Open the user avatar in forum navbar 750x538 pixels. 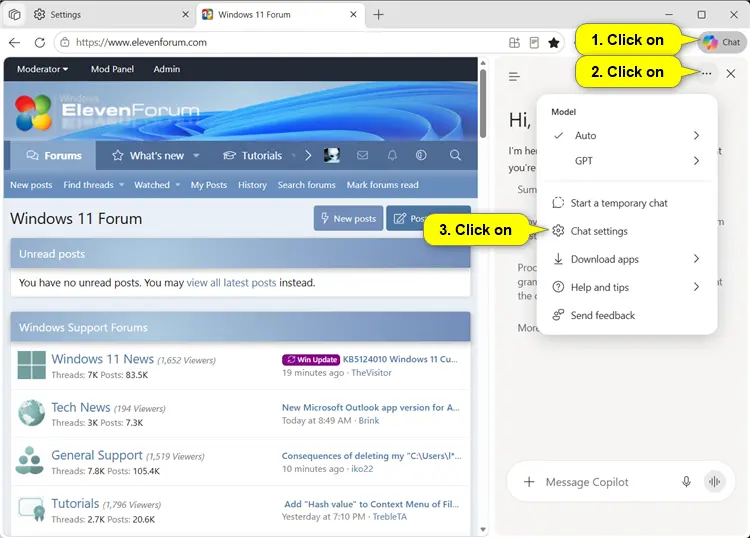pyautogui.click(x=332, y=155)
